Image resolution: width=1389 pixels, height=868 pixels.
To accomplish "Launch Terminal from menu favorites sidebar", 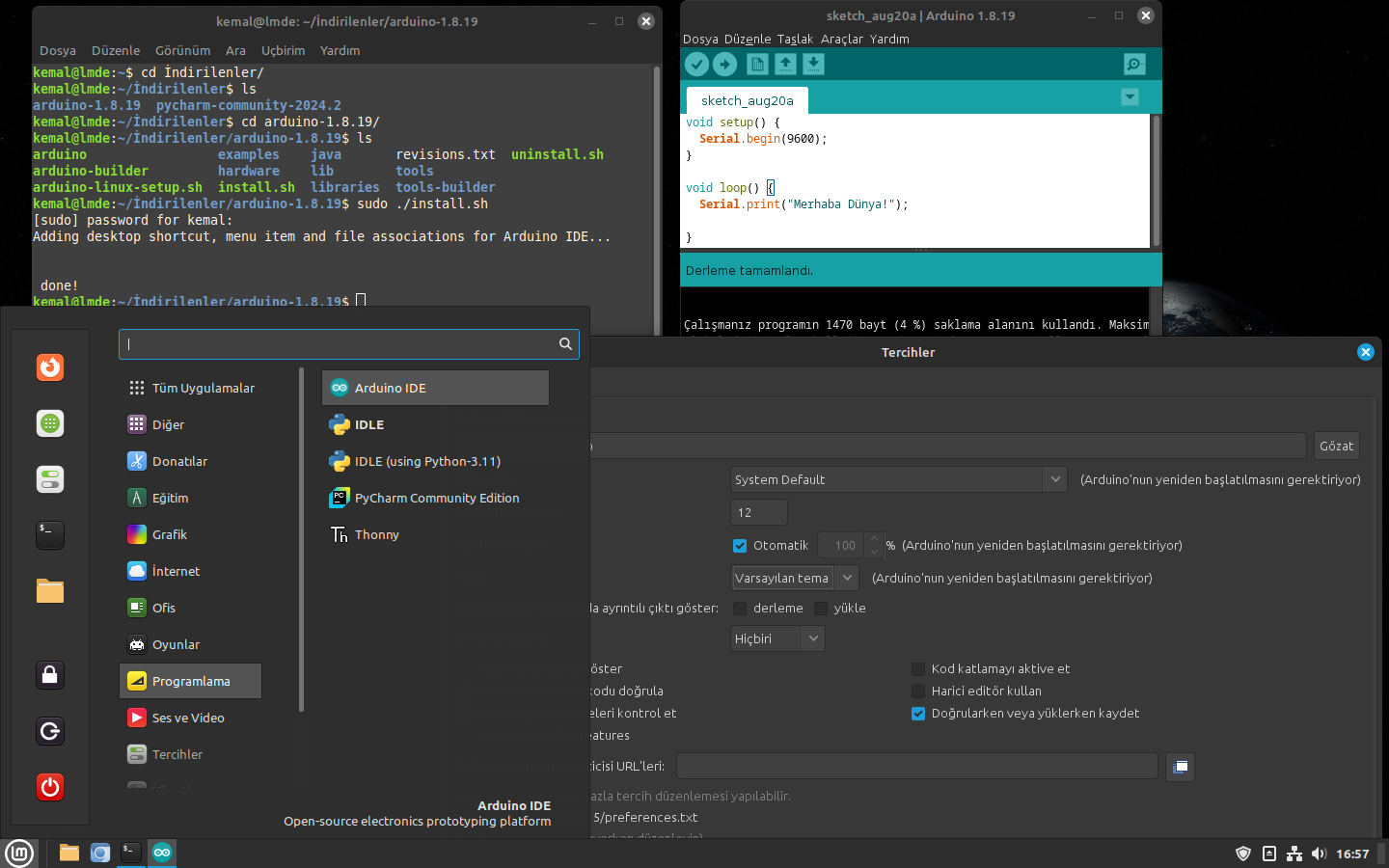I will 50,535.
